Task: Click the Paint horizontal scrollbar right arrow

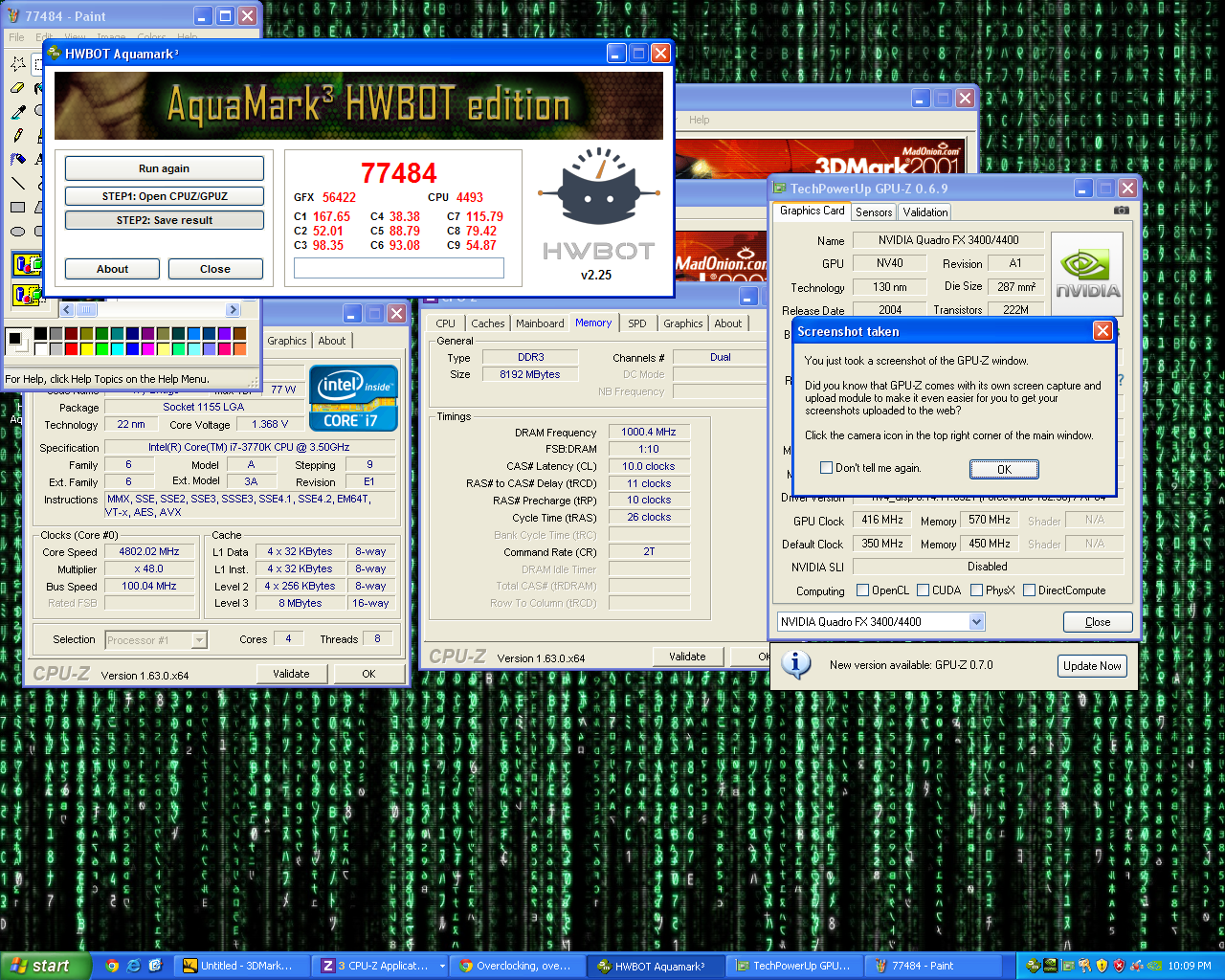Action: [x=233, y=310]
